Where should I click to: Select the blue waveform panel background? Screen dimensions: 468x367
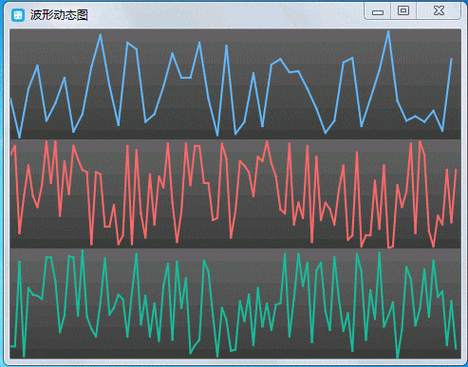pyautogui.click(x=235, y=84)
